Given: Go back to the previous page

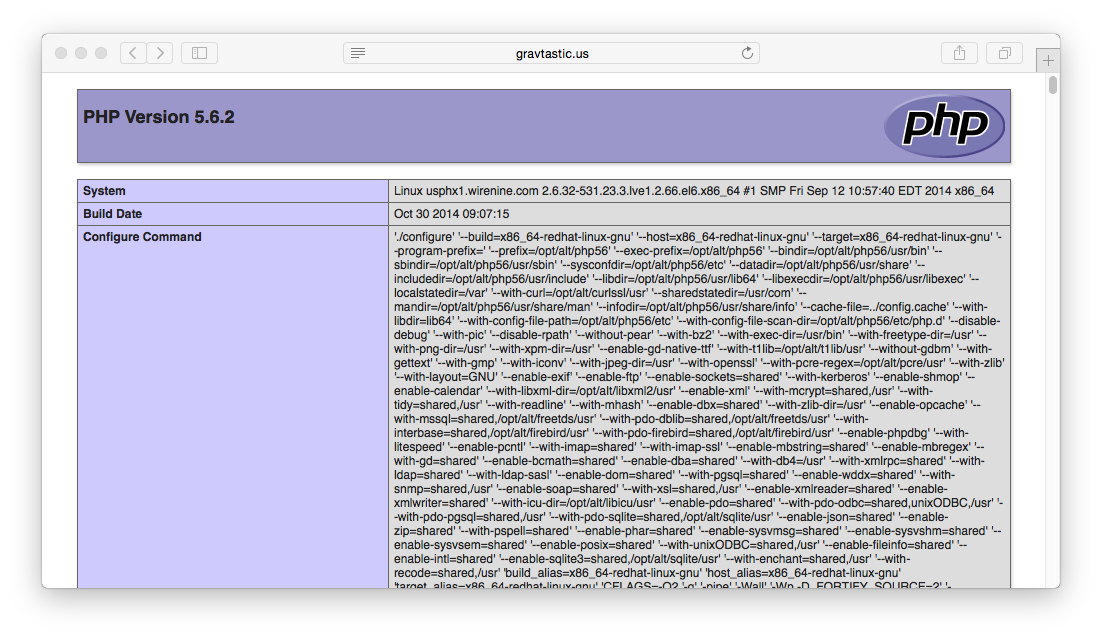Looking at the screenshot, I should click(x=133, y=53).
